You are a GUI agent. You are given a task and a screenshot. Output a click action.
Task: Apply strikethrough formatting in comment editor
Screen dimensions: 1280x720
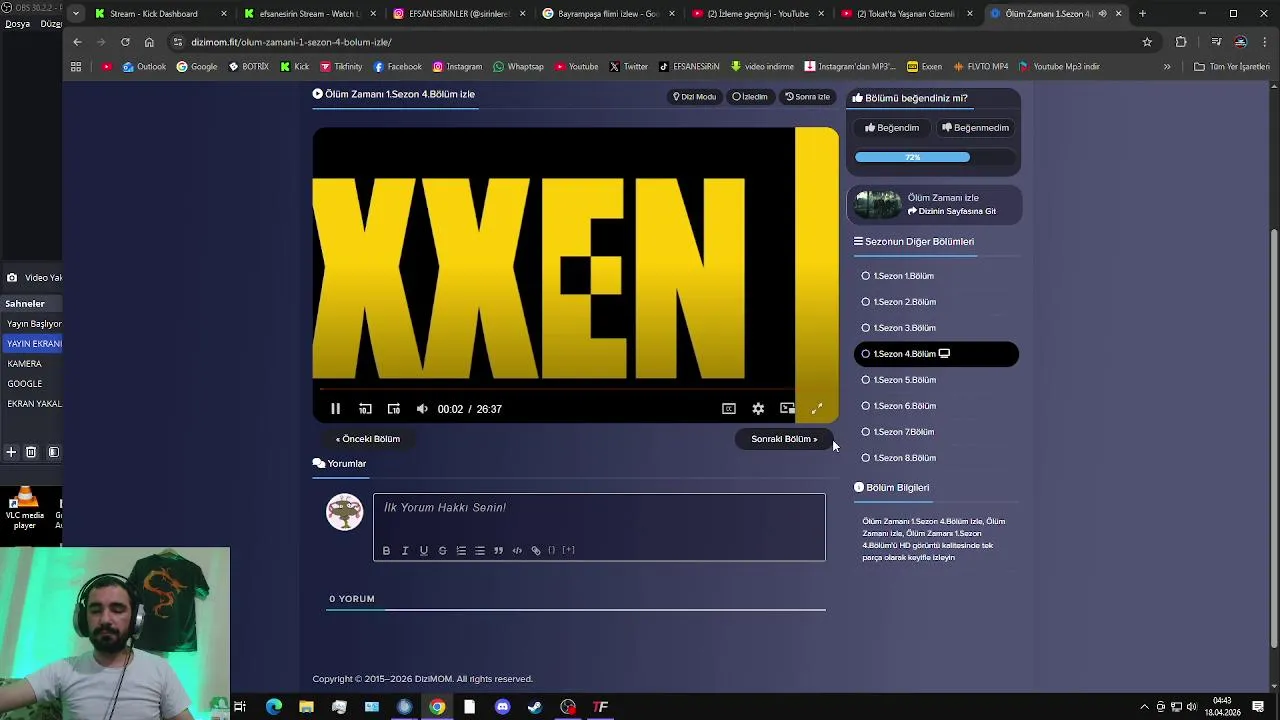[x=442, y=551]
